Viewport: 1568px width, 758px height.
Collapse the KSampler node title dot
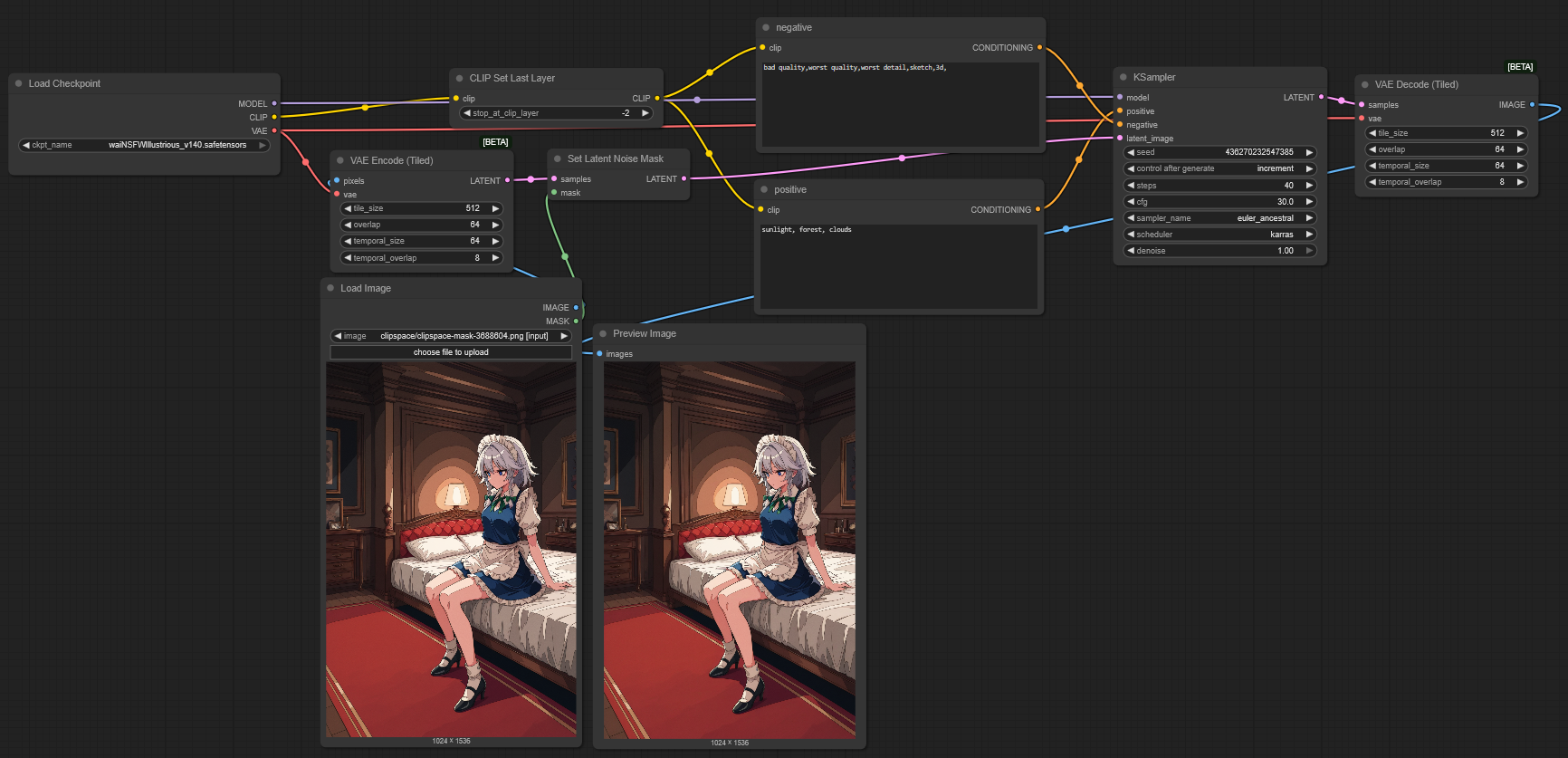[x=1123, y=77]
